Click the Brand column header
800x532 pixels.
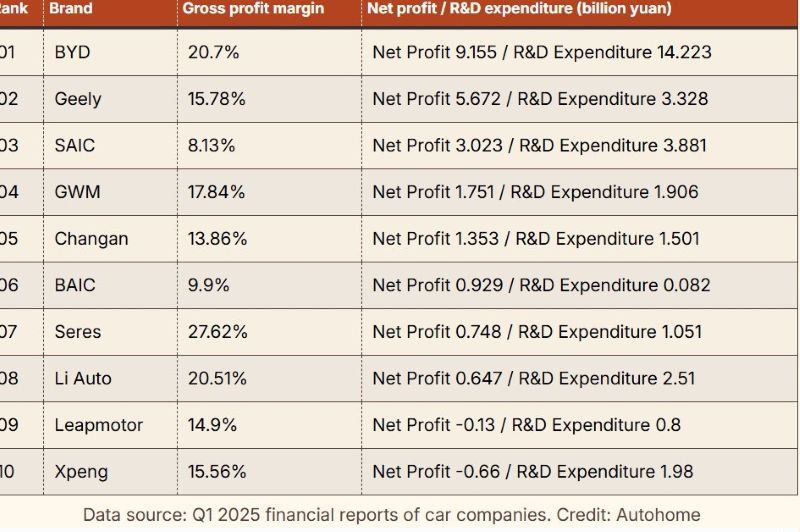(71, 9)
